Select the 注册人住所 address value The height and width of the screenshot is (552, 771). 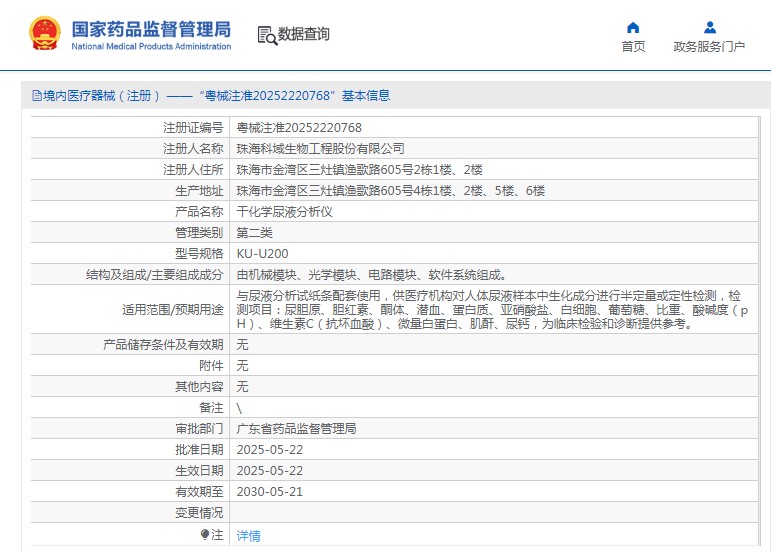359,170
